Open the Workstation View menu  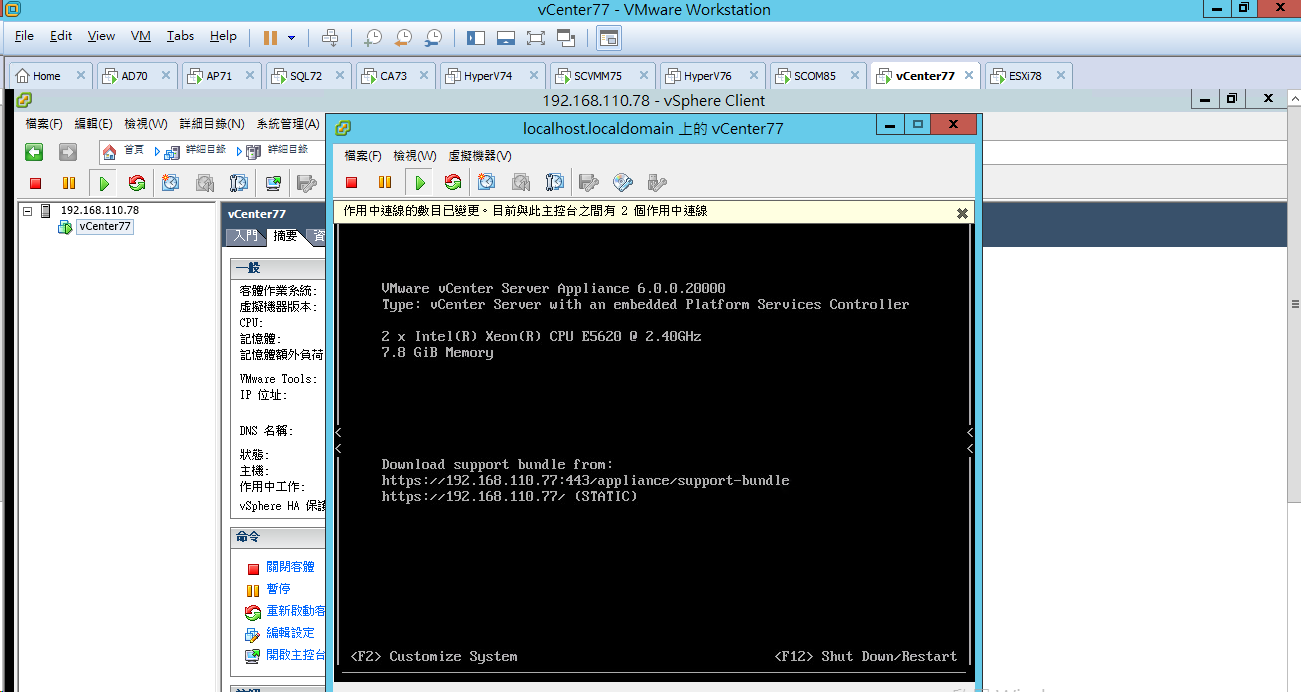point(101,36)
